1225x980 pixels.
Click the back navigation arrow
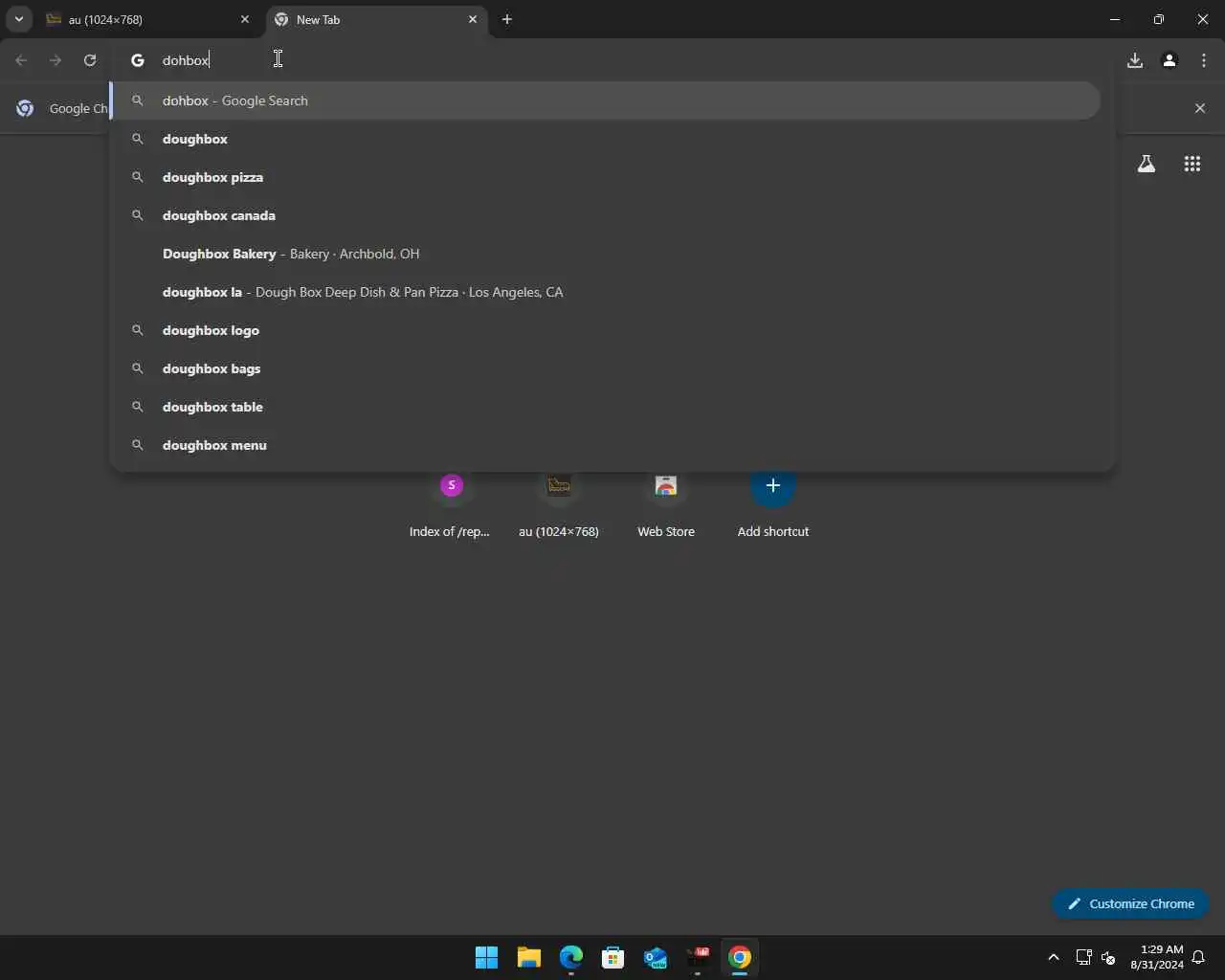21,60
